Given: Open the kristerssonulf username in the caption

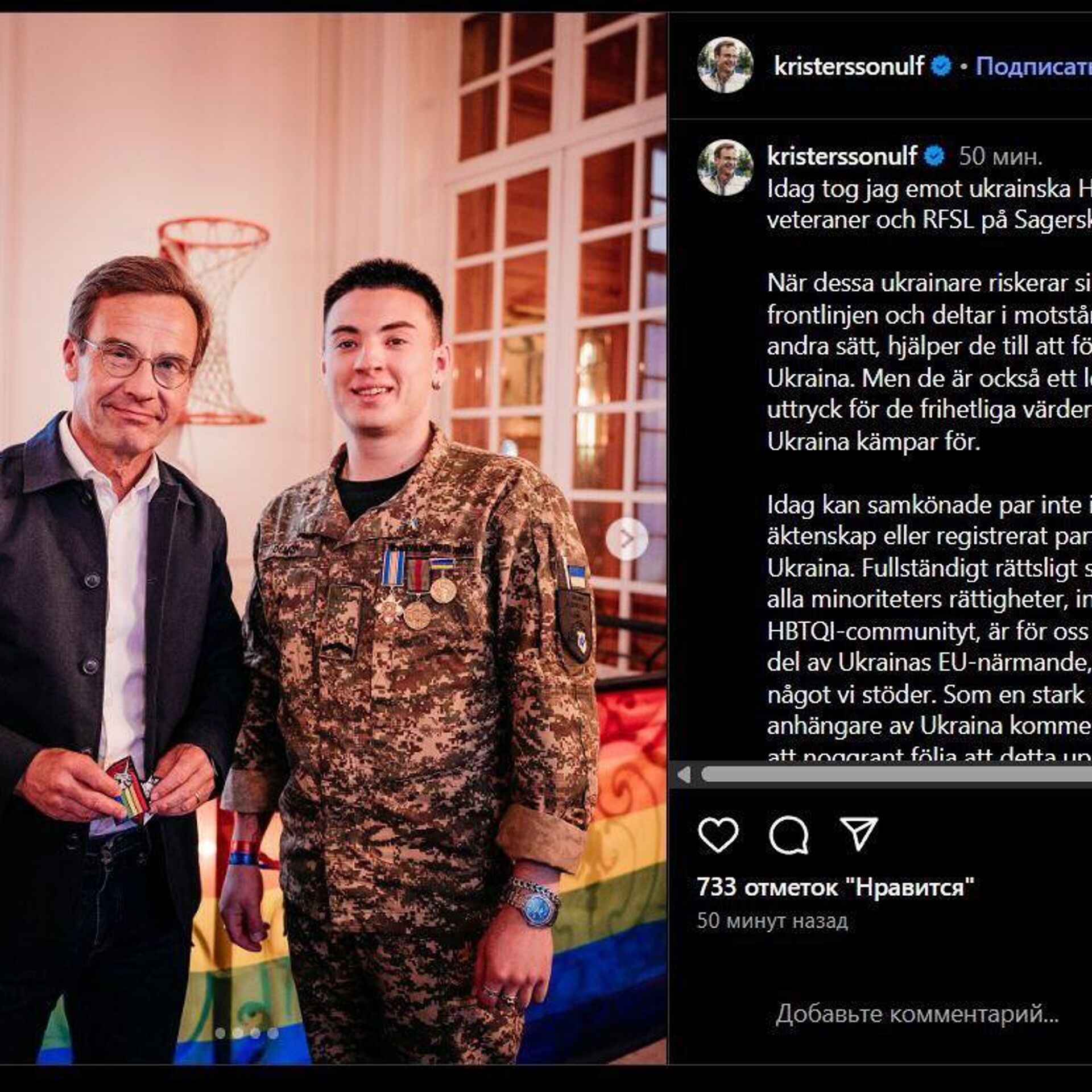Looking at the screenshot, I should click(842, 156).
